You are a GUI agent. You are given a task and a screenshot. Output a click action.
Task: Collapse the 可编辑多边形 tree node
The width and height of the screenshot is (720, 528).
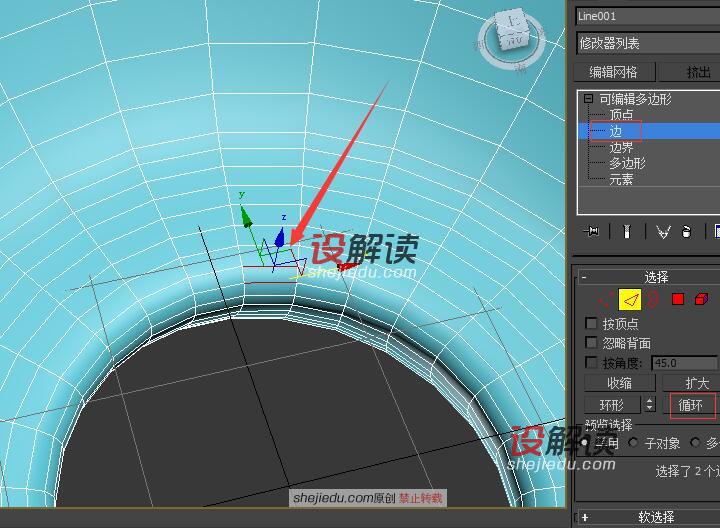pos(588,98)
